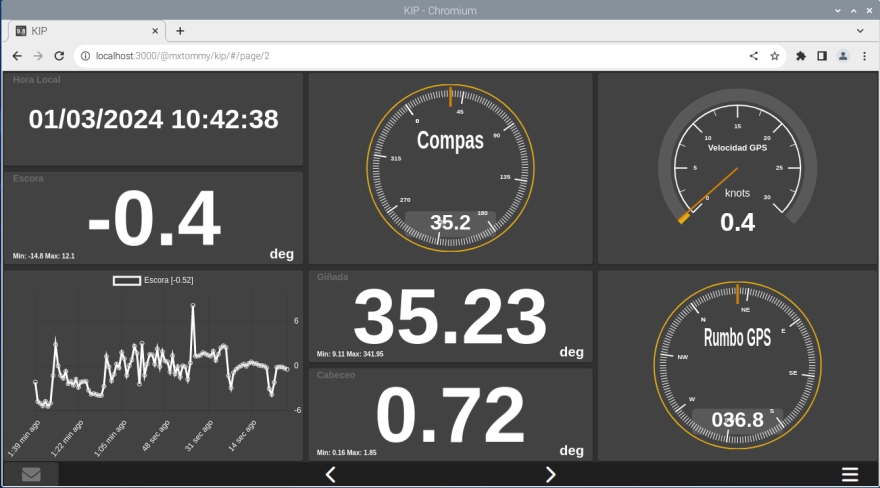
Task: Click the share page icon in address bar
Action: pos(753,56)
